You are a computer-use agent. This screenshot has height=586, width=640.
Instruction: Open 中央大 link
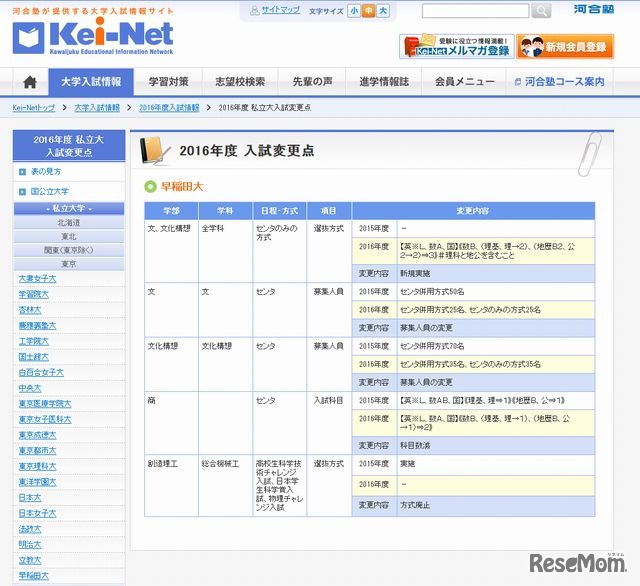click(x=30, y=388)
